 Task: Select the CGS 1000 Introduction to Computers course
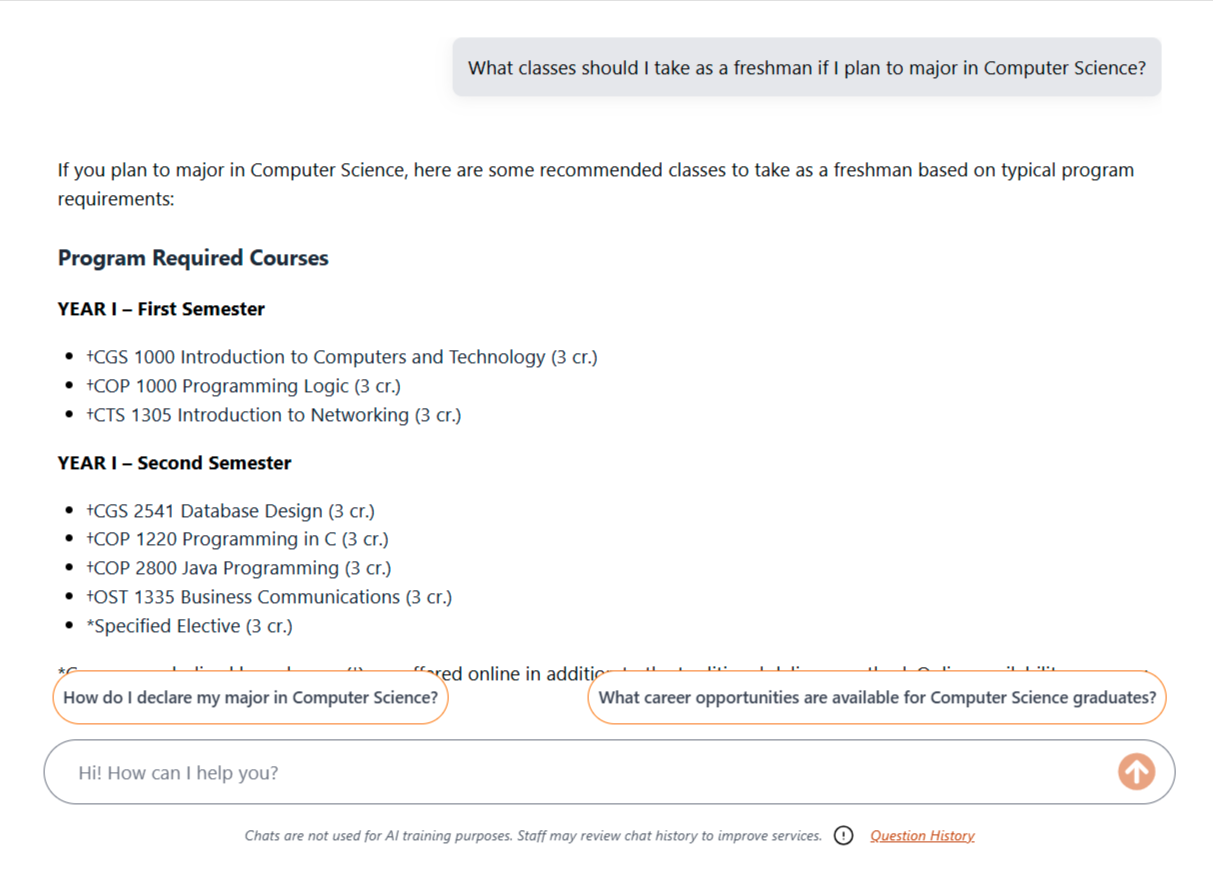[341, 356]
